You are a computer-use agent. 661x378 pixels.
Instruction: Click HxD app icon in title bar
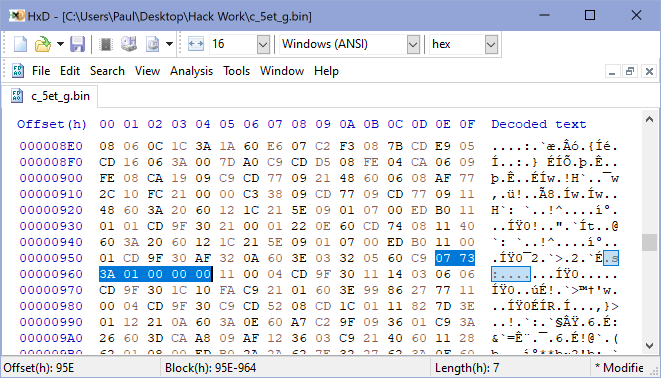[x=17, y=16]
